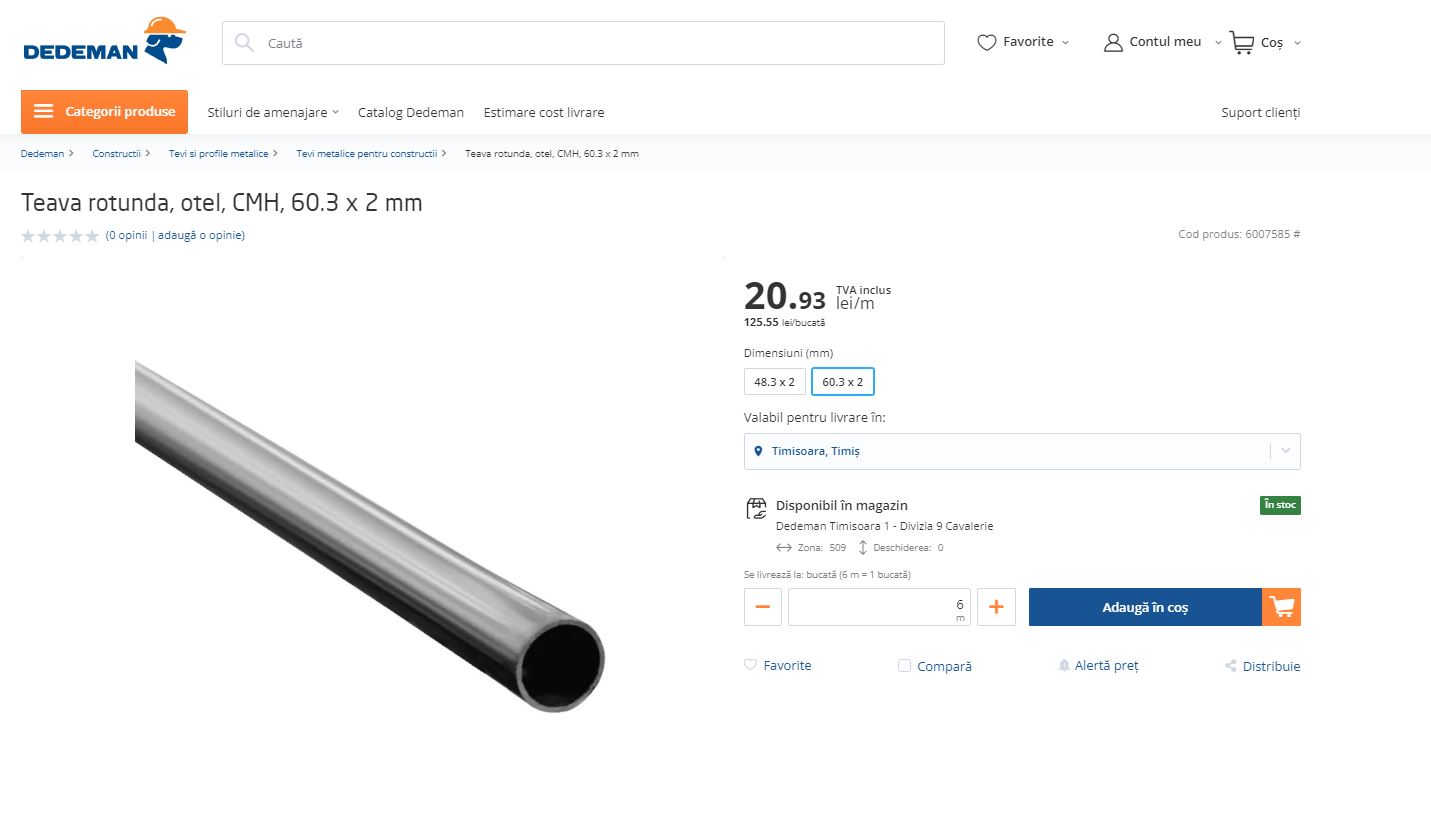Check the Compară checkbox

pos(904,666)
